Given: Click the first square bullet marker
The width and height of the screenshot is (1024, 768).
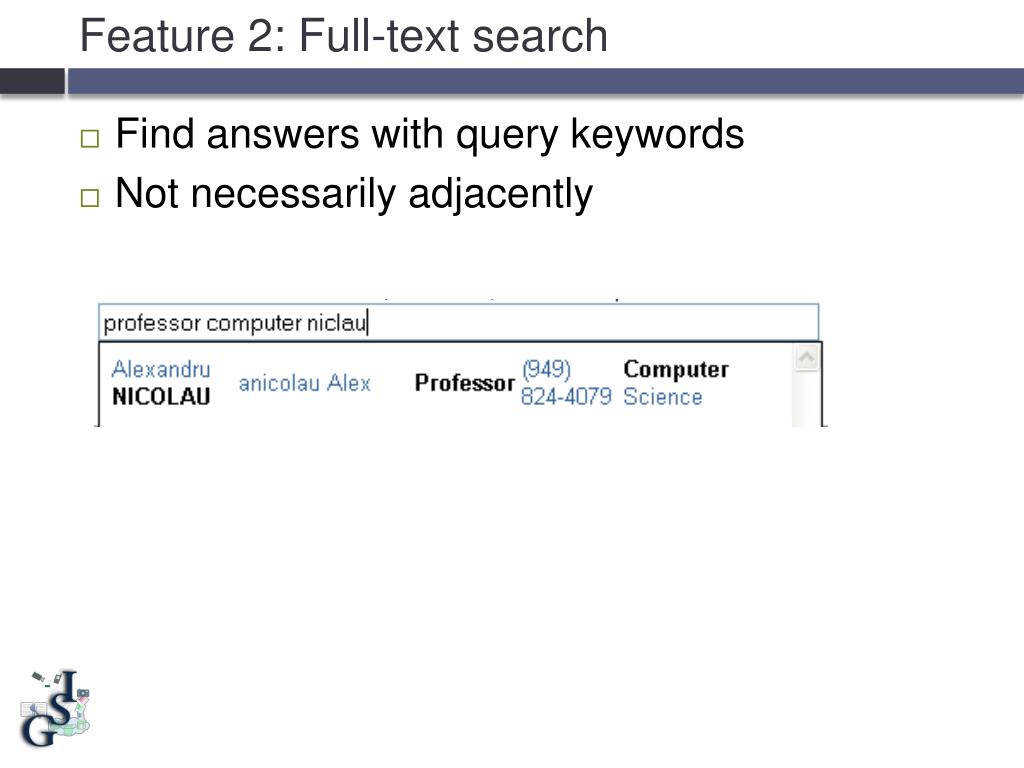Looking at the screenshot, I should 89,138.
